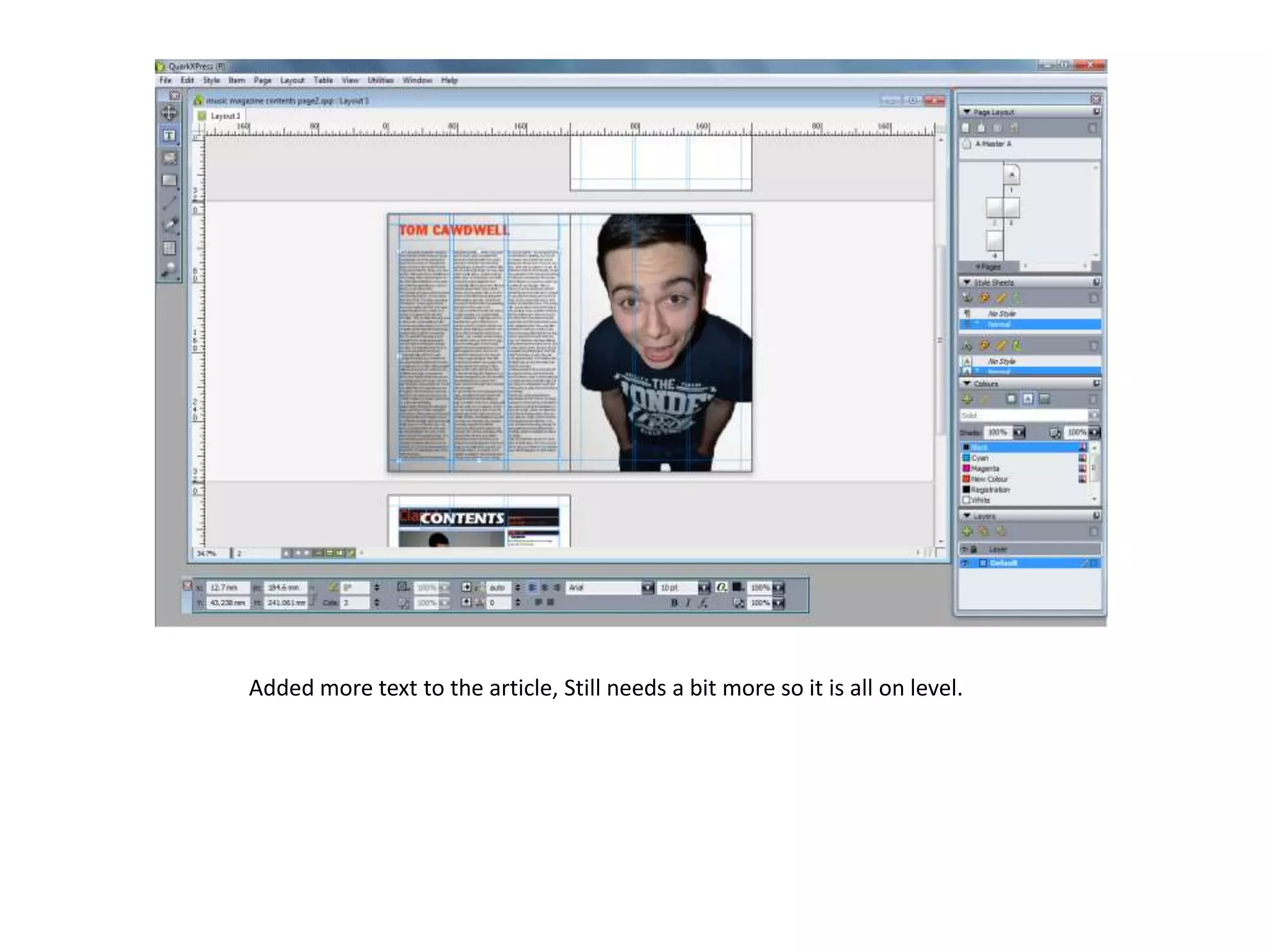Select page 4 thumbnail in Page Layout
This screenshot has width=1270, height=952.
pyautogui.click(x=994, y=240)
